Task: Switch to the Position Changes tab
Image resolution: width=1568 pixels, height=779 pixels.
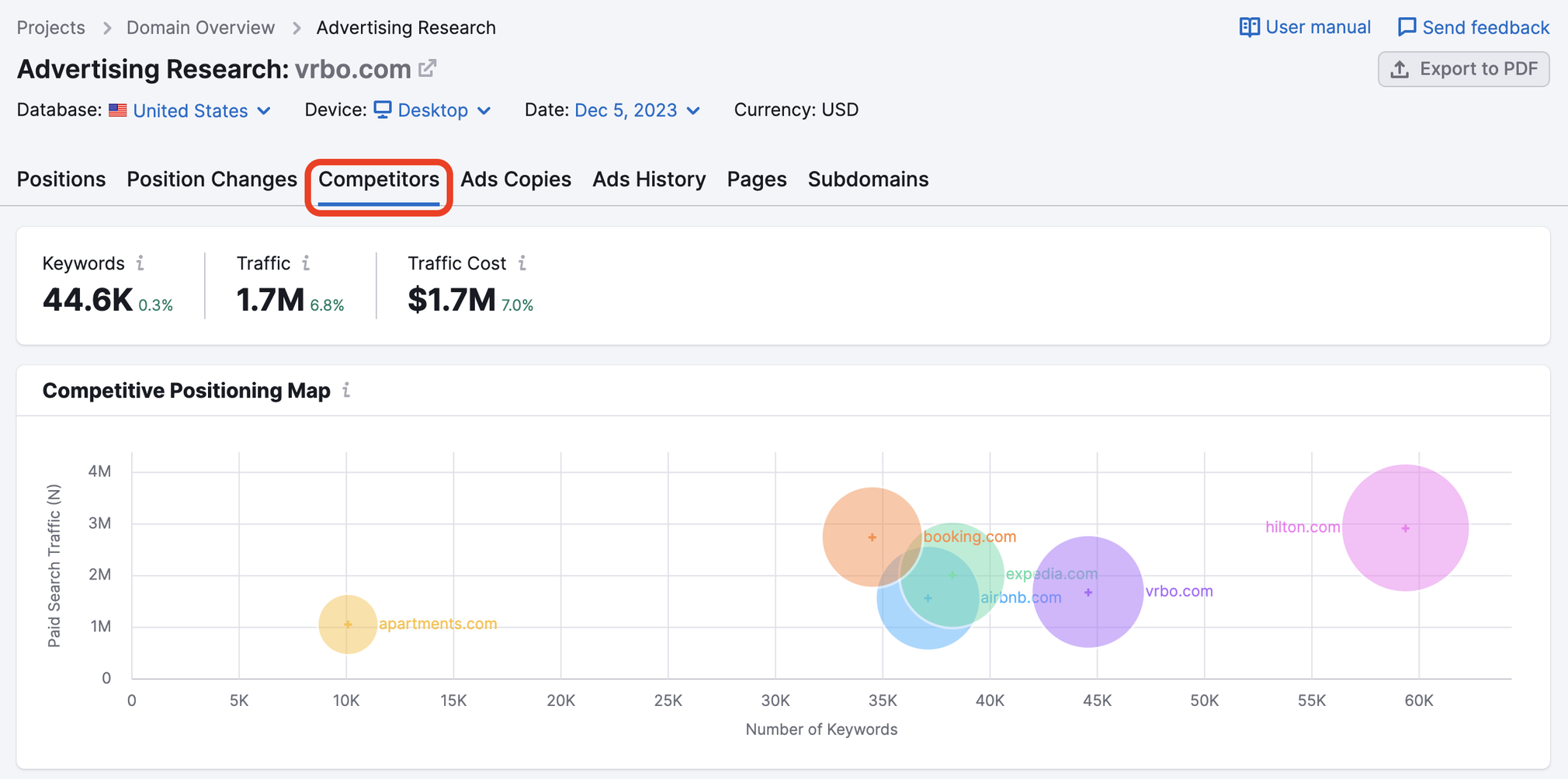Action: (212, 179)
